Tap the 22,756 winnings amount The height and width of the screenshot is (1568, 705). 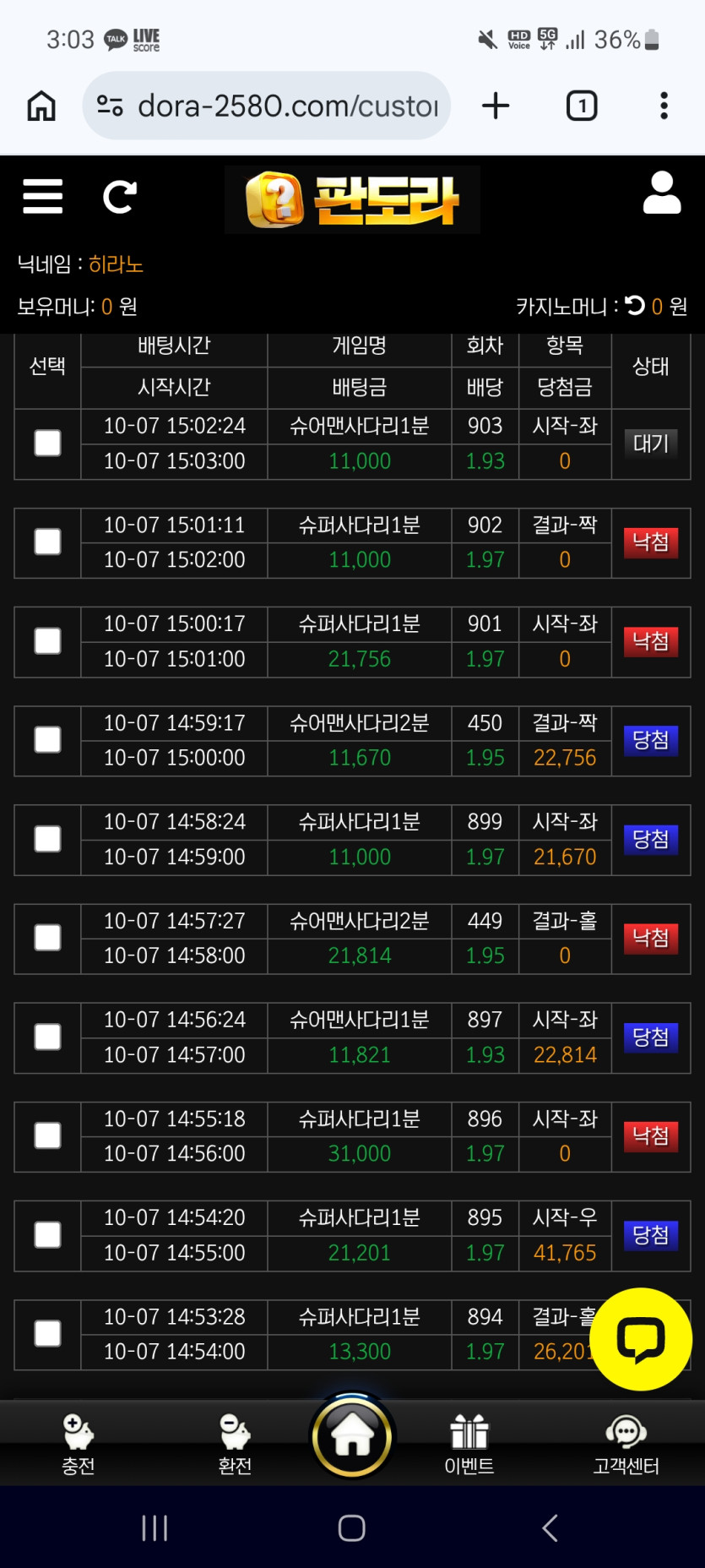click(565, 758)
